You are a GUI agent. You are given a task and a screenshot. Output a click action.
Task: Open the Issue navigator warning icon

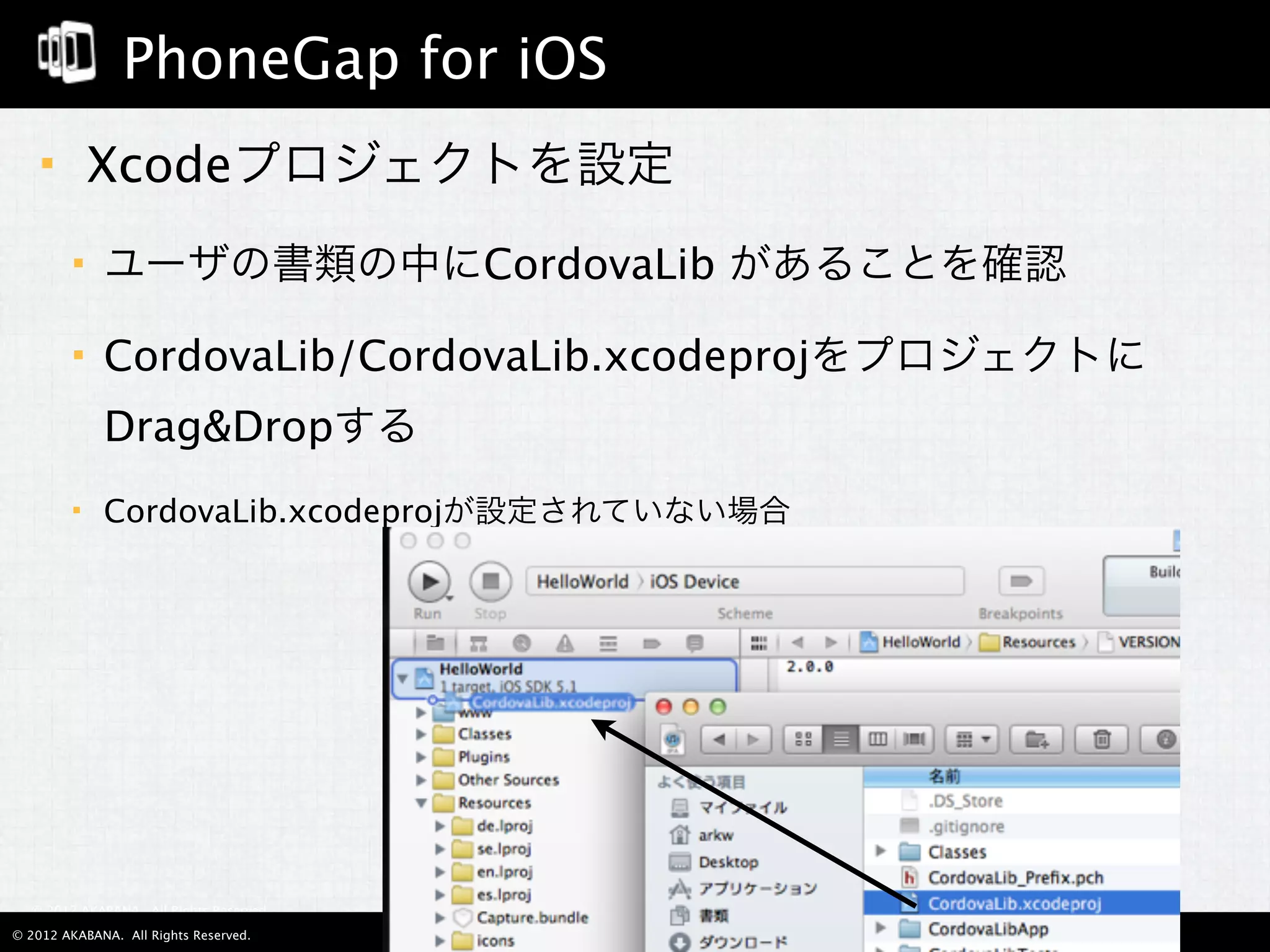565,643
